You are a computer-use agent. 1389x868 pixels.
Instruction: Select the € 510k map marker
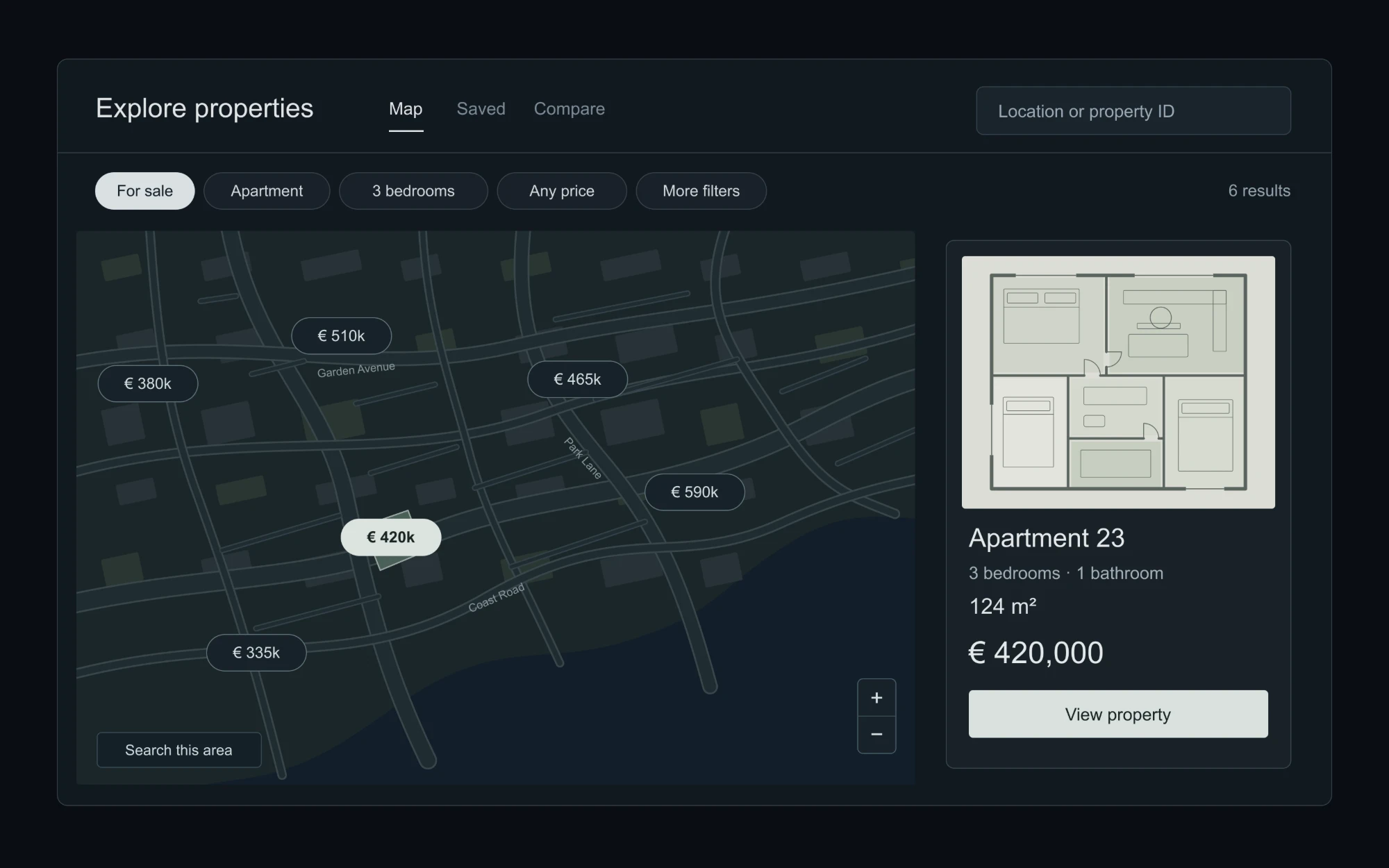(x=341, y=336)
